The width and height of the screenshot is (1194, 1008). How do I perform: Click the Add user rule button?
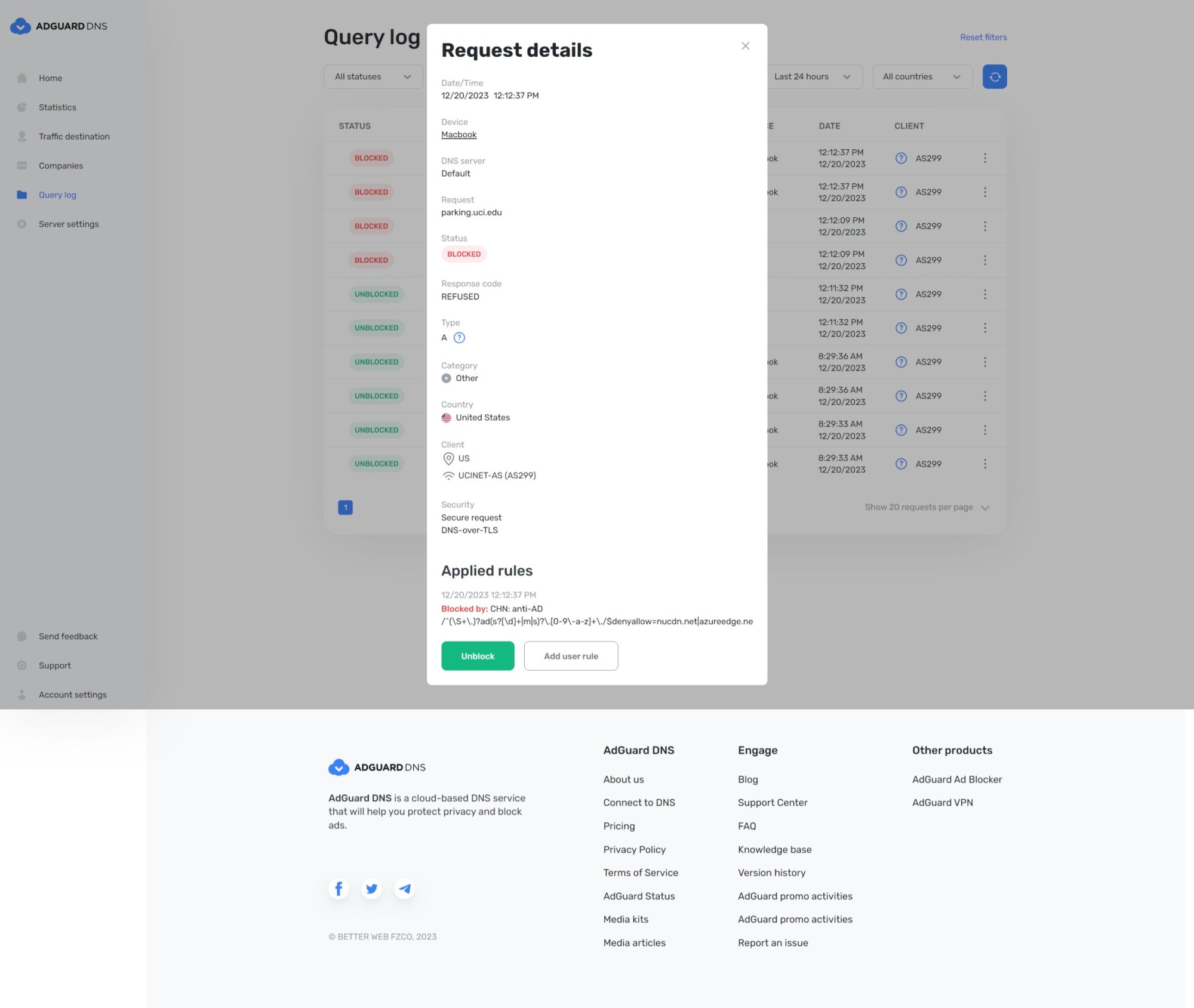click(570, 656)
